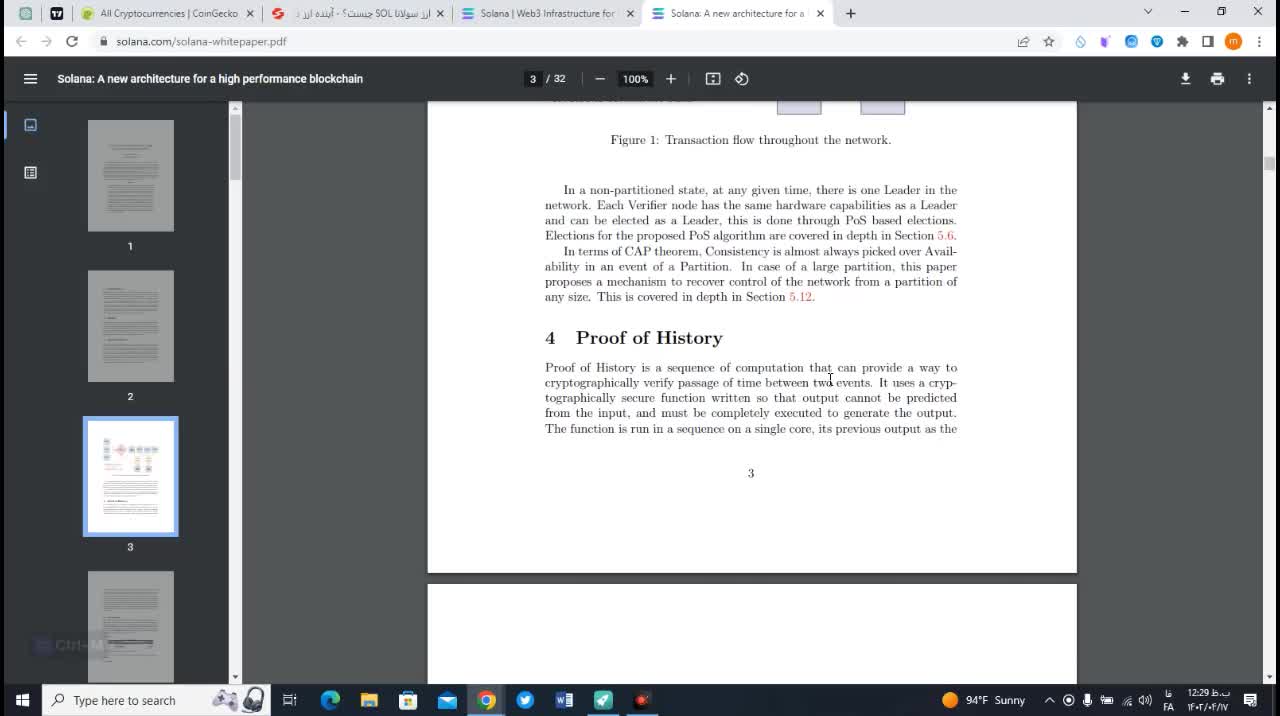This screenshot has height=716, width=1280.
Task: Print the PDF document
Action: pos(1217,79)
